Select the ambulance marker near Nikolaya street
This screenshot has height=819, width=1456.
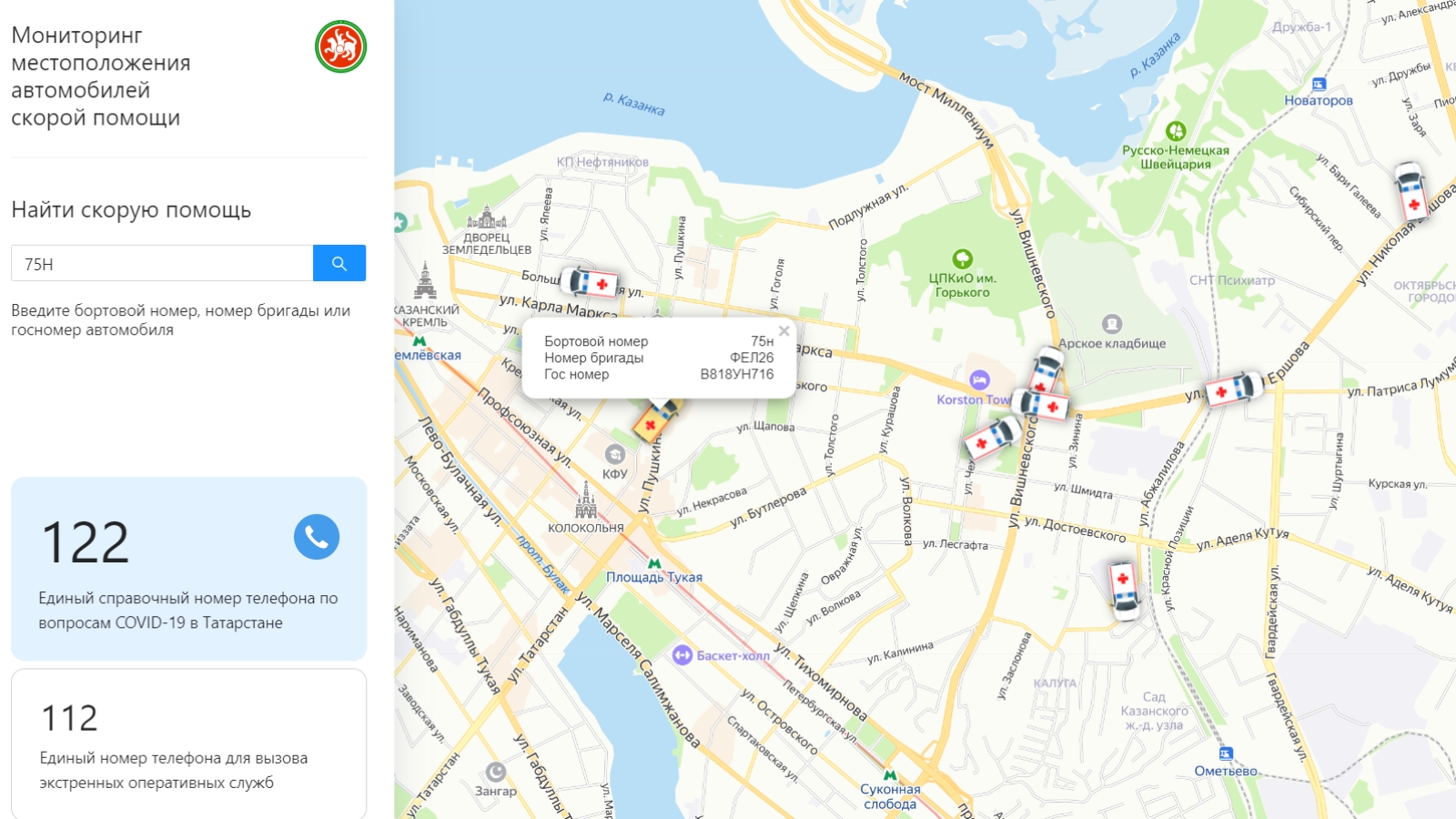tap(1410, 191)
